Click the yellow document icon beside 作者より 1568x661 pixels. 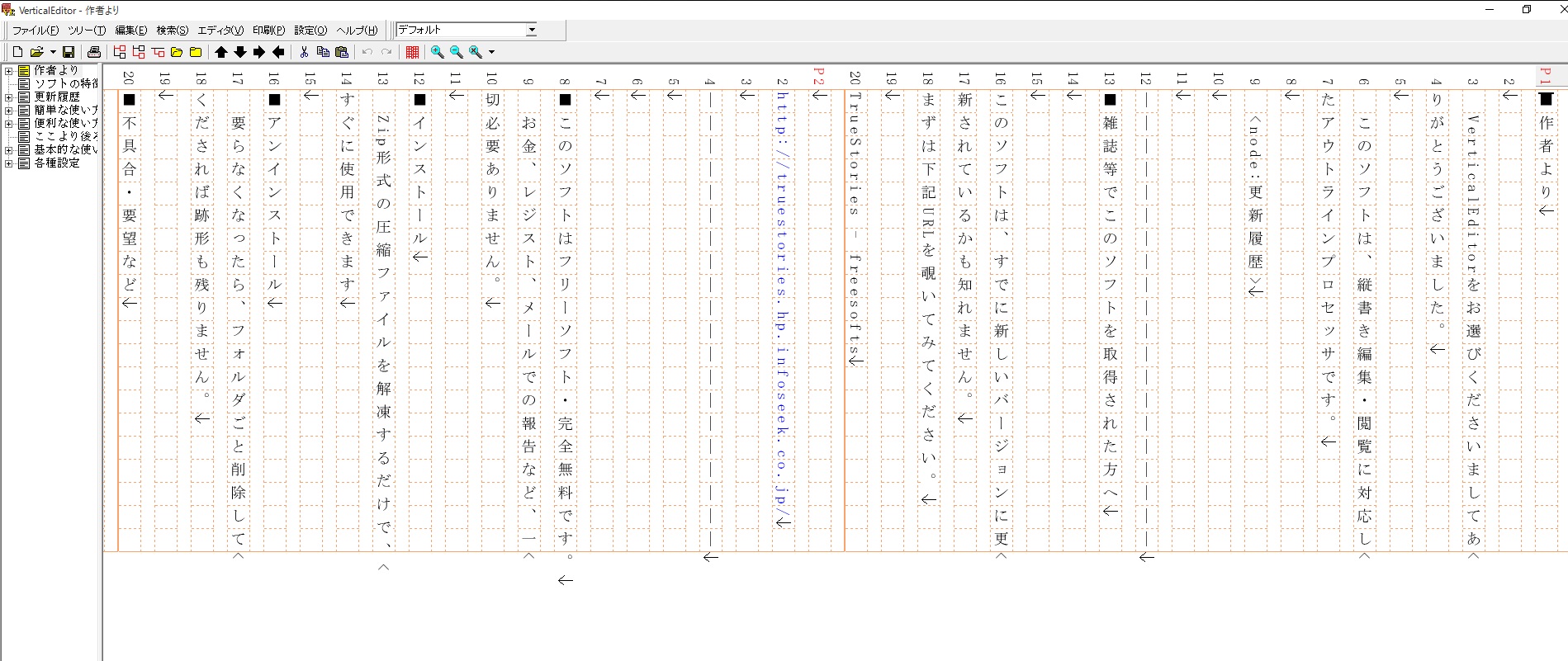(x=24, y=71)
